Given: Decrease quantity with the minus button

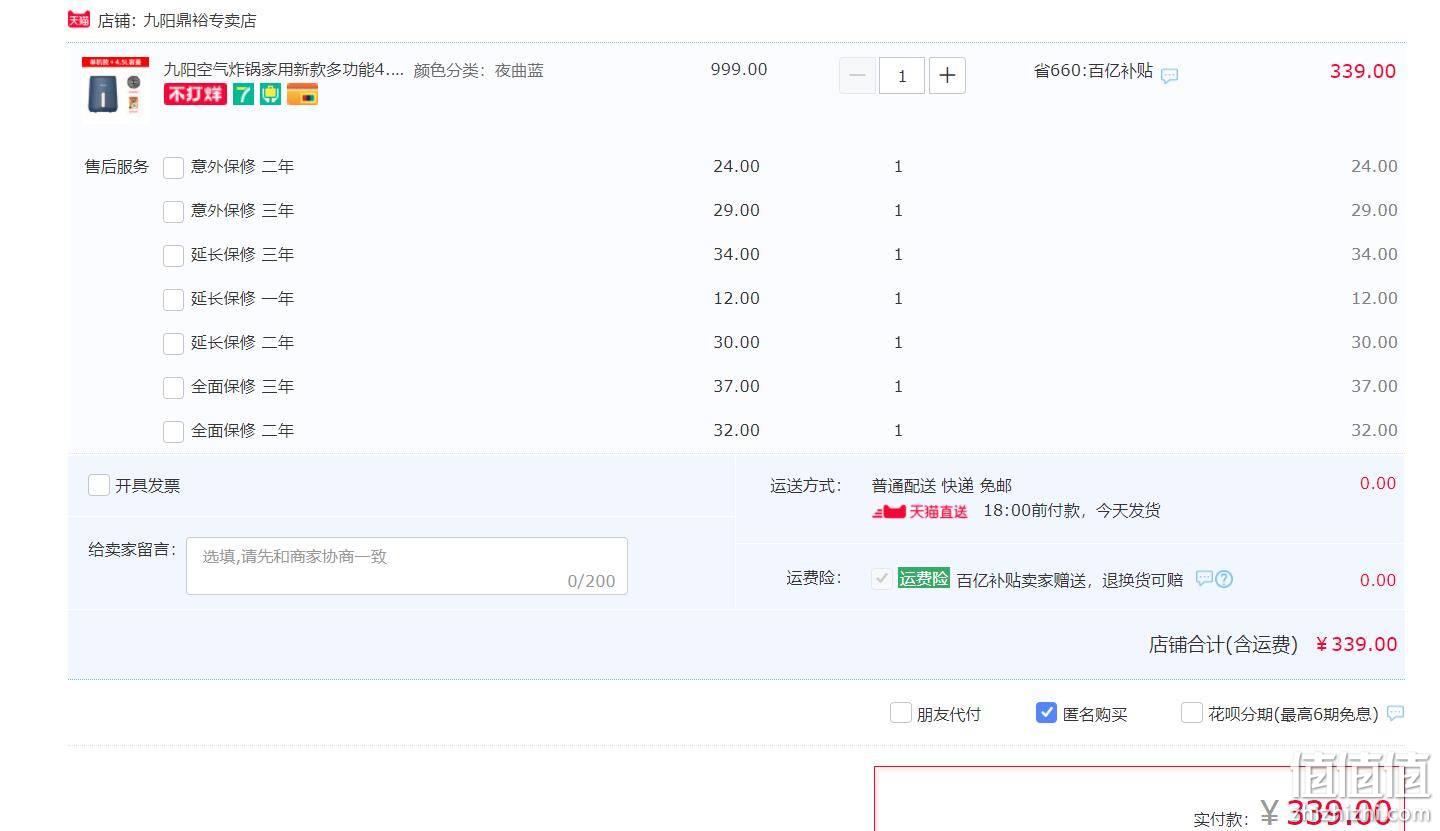Looking at the screenshot, I should tap(857, 75).
